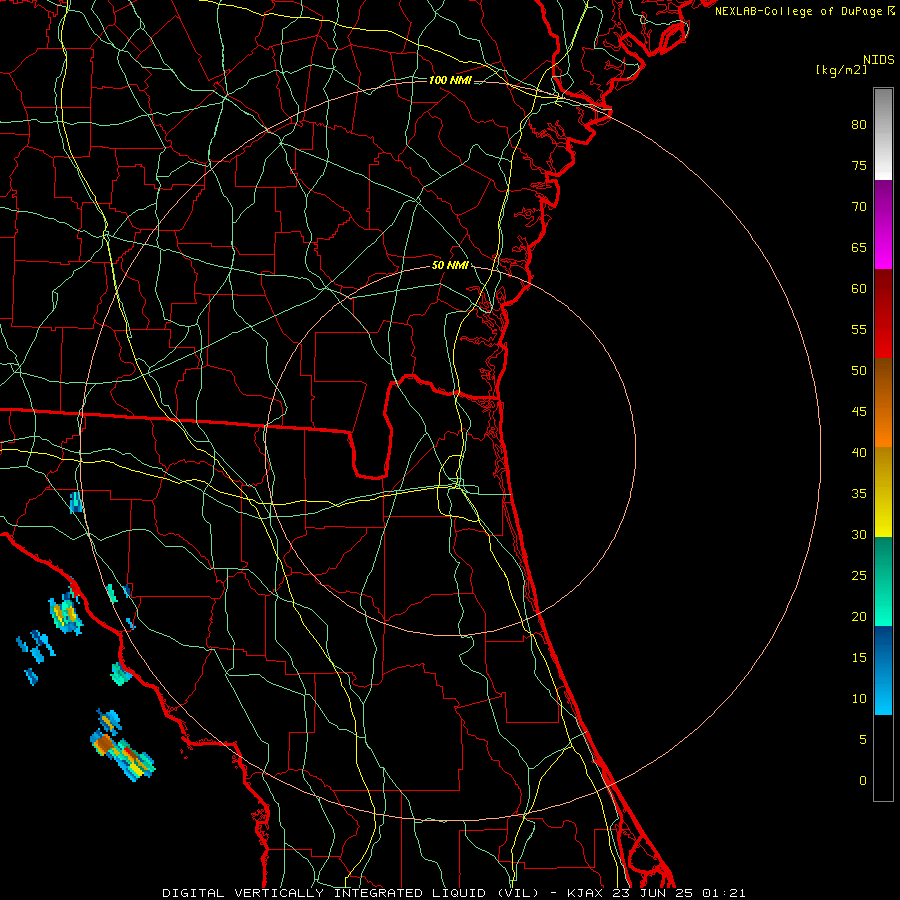Click the scale value 40
This screenshot has height=900, width=900.
[859, 453]
